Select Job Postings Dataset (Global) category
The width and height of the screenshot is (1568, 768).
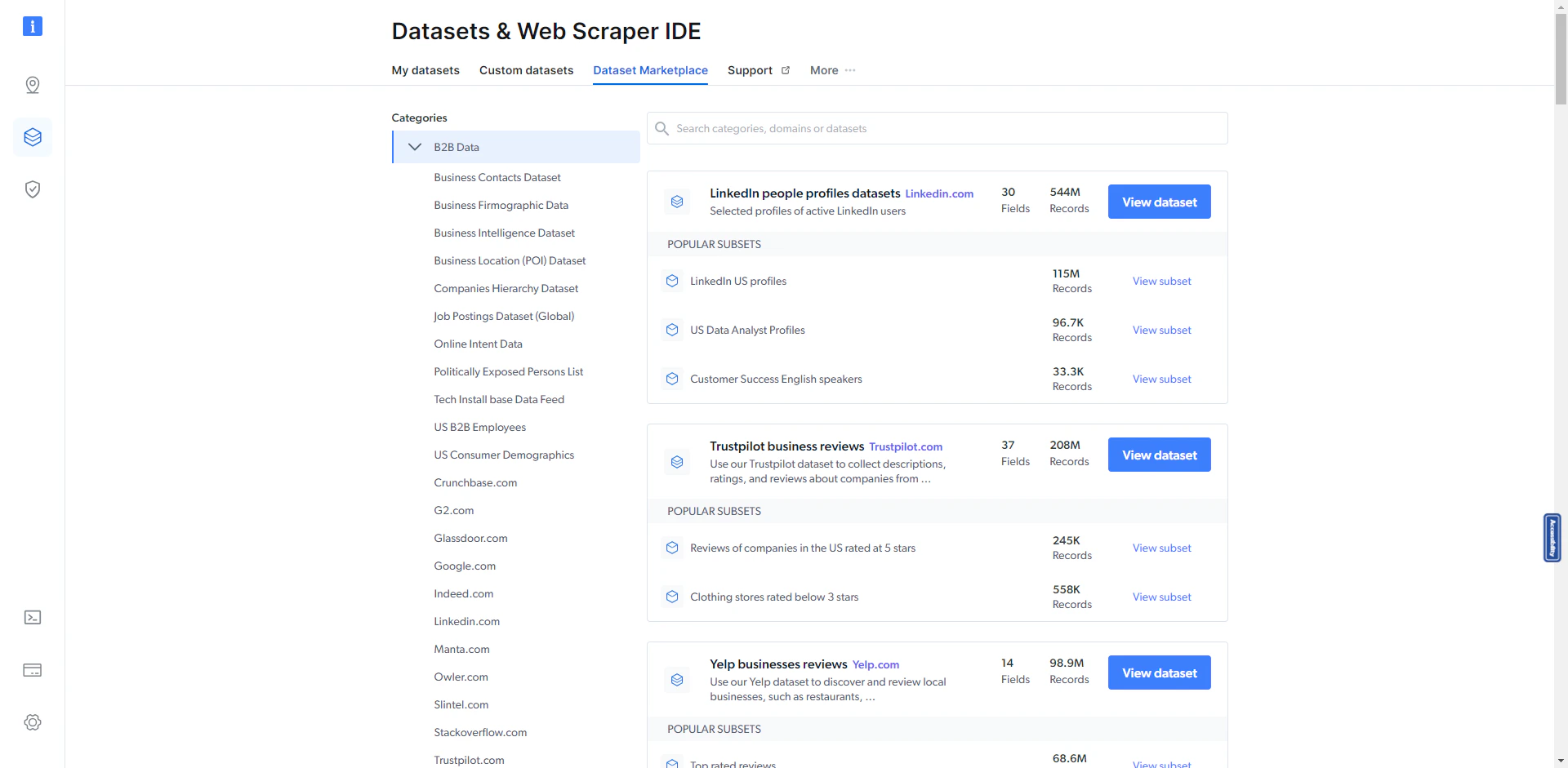(x=504, y=316)
